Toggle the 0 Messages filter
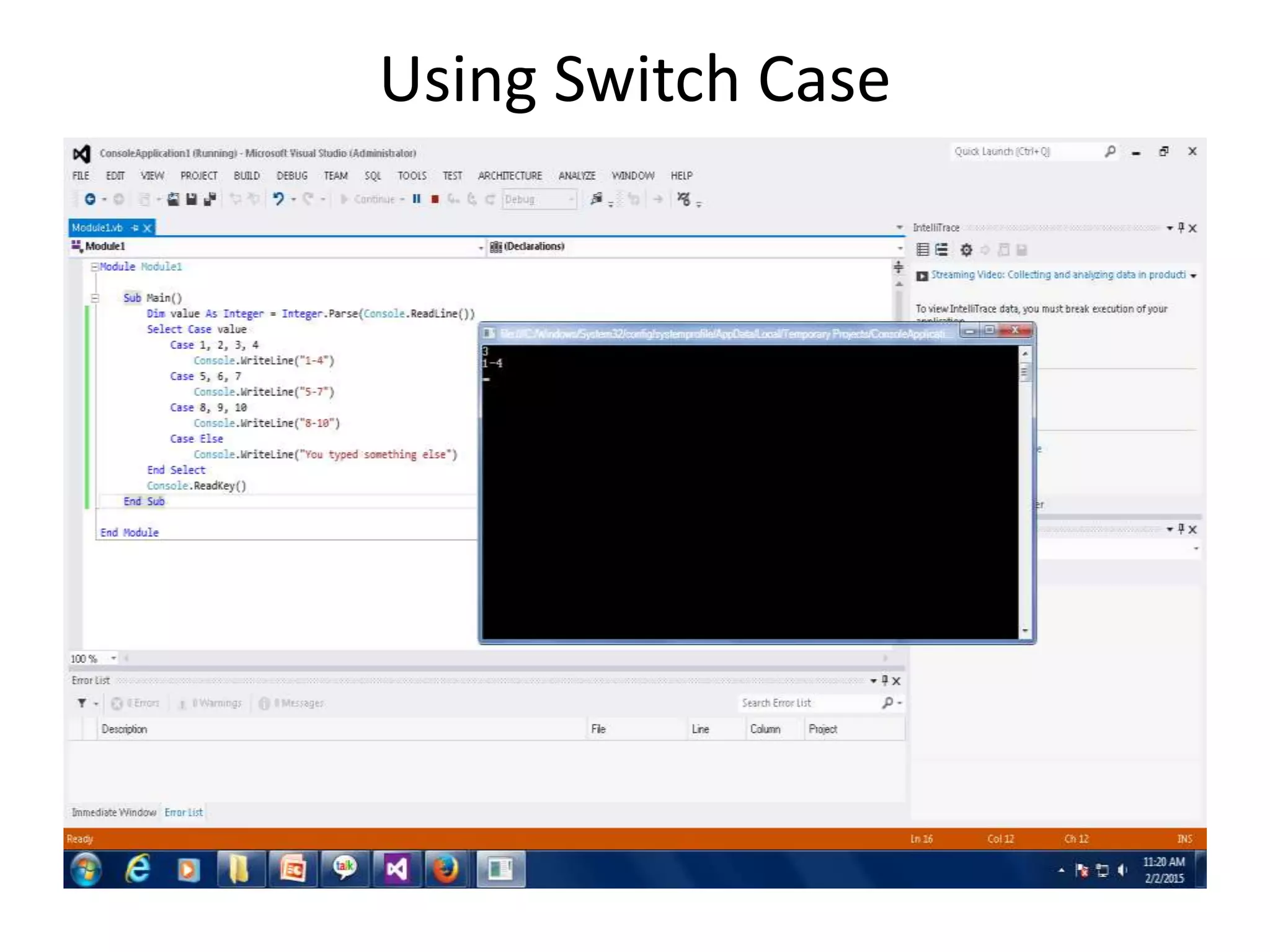 coord(291,703)
